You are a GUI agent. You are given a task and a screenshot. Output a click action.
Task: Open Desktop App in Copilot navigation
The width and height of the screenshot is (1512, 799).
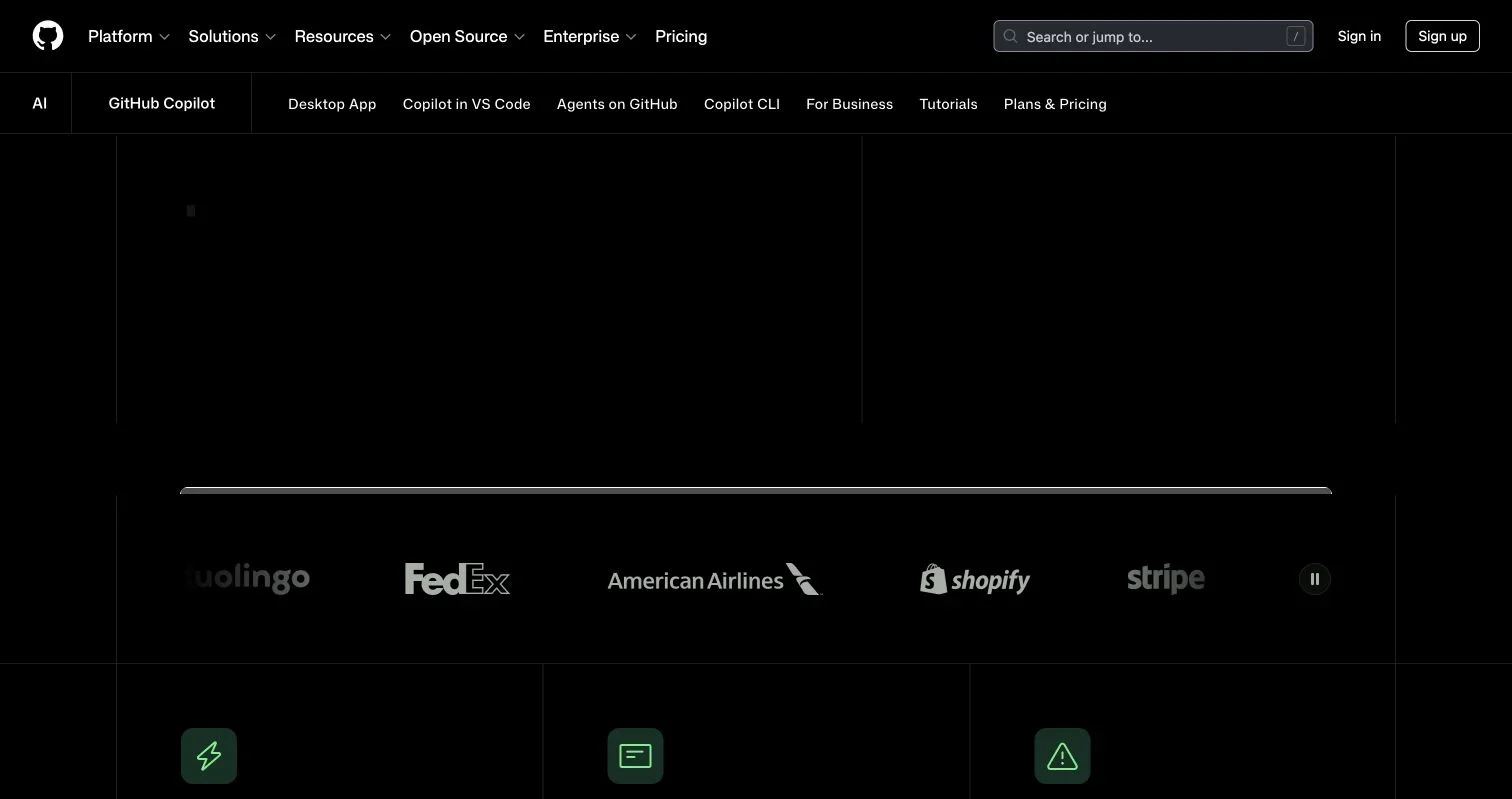click(x=332, y=104)
